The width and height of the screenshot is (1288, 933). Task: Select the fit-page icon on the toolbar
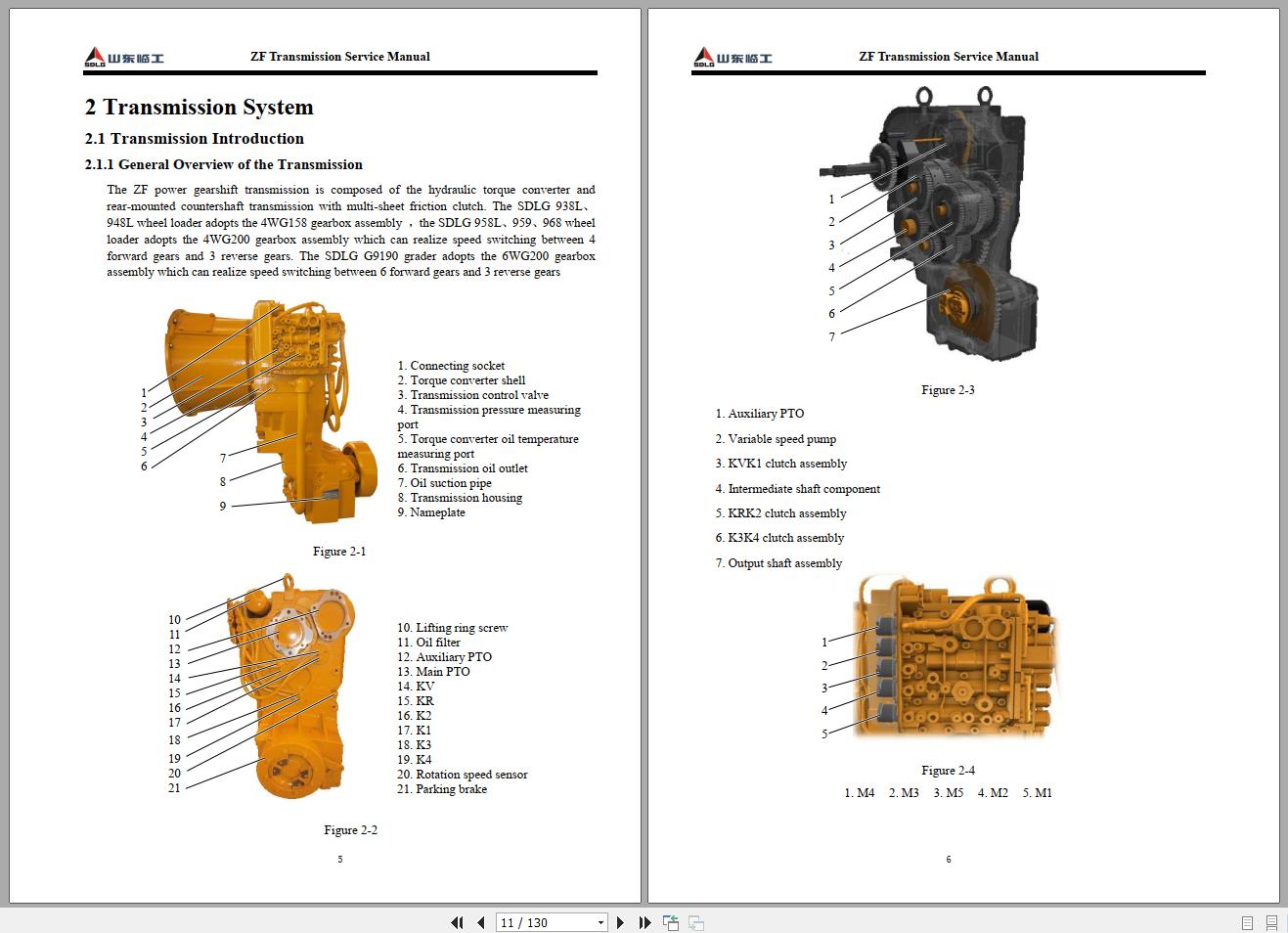pos(671,922)
